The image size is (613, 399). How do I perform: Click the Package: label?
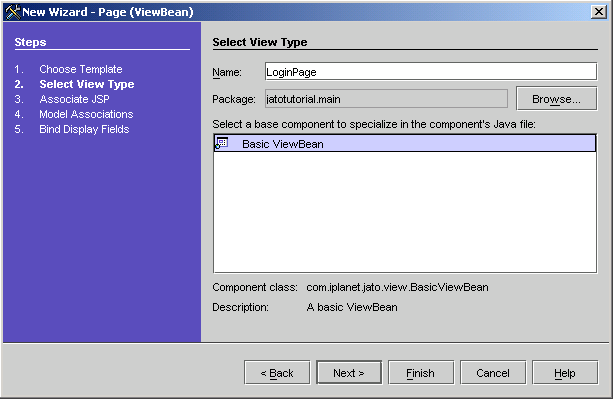click(x=234, y=99)
